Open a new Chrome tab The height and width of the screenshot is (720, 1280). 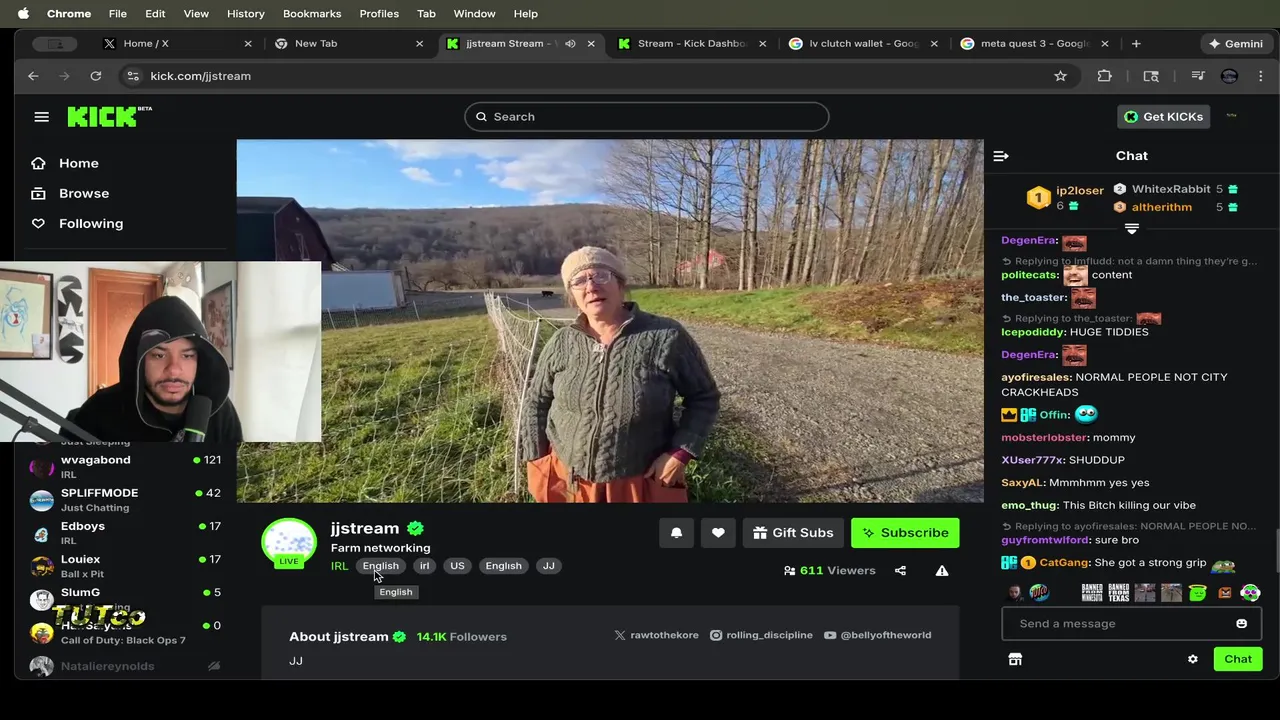pos(1136,44)
